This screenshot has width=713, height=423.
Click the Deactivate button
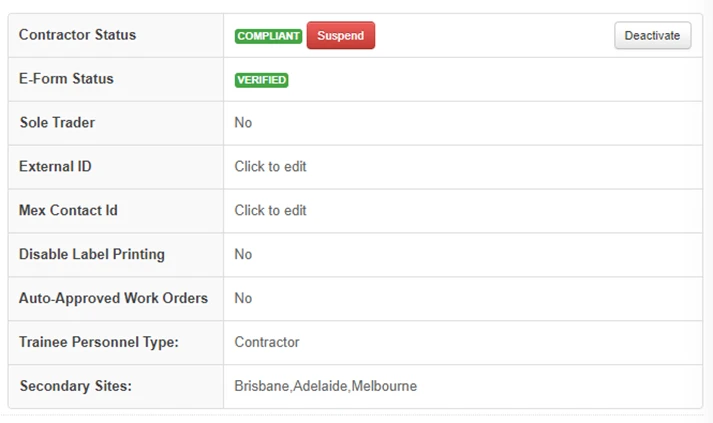[x=653, y=35]
